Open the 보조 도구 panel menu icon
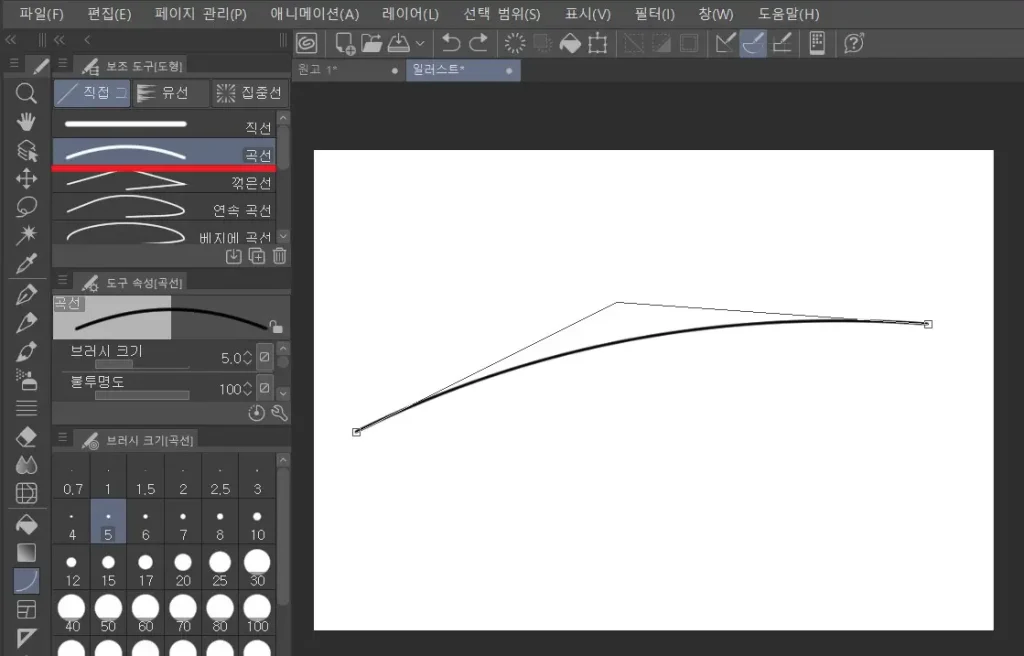This screenshot has width=1024, height=656. coord(61,65)
